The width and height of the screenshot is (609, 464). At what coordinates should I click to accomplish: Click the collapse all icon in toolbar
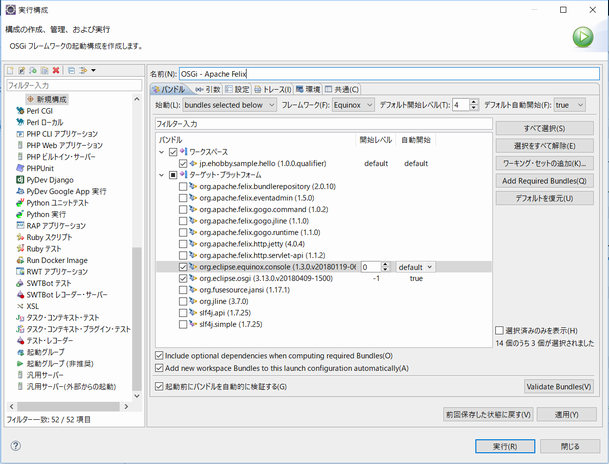tap(71, 71)
